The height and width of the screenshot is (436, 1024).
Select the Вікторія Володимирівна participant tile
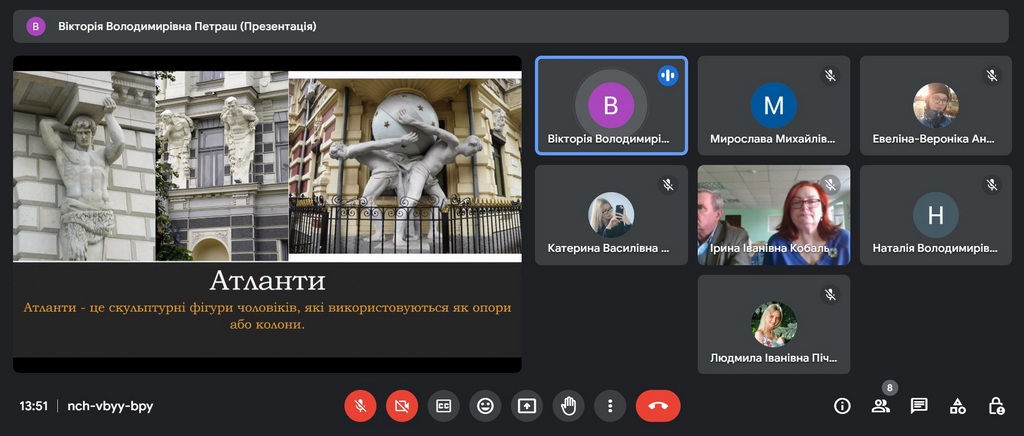coord(611,105)
